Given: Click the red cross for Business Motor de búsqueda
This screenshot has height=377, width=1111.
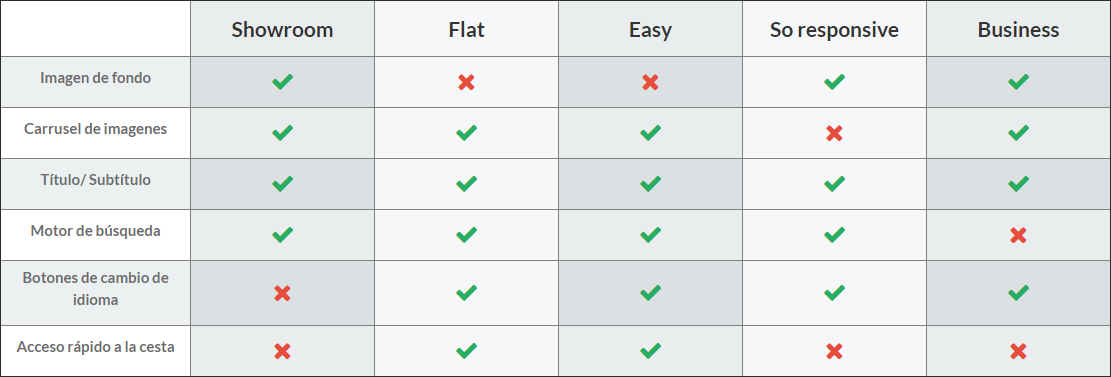Looking at the screenshot, I should [x=1018, y=235].
